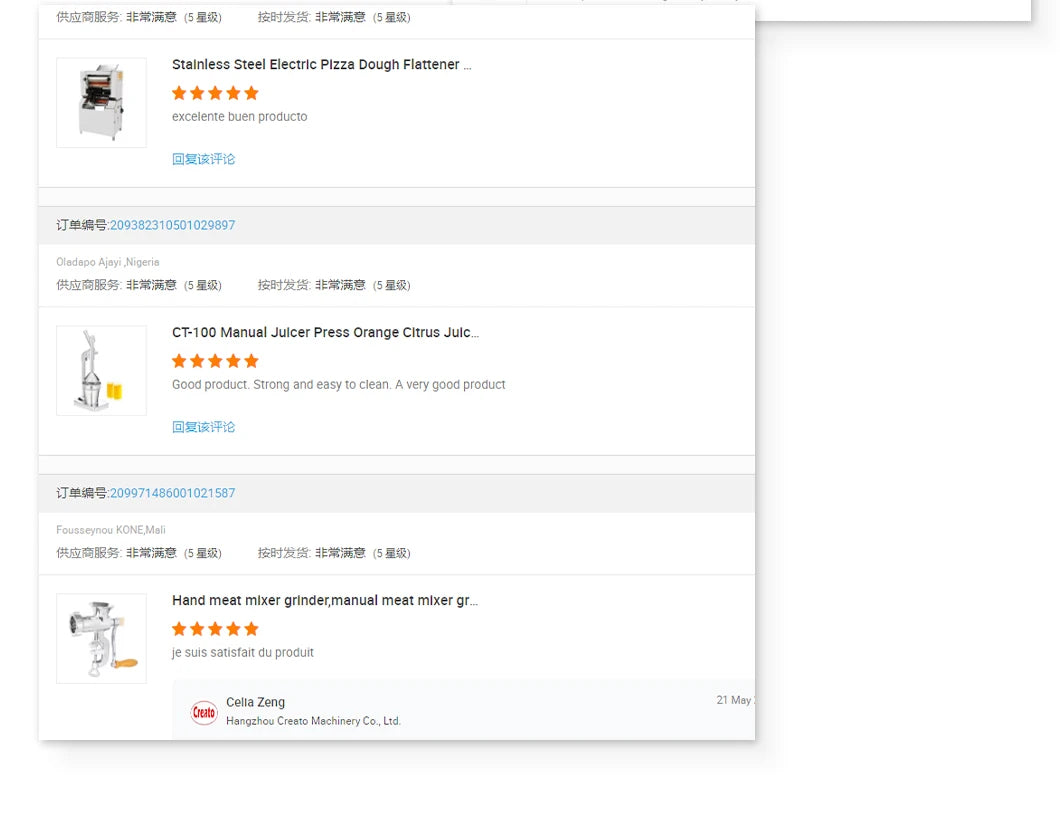This screenshot has width=1060, height=840.
Task: Open order number 209971486001021587
Action: [x=172, y=493]
